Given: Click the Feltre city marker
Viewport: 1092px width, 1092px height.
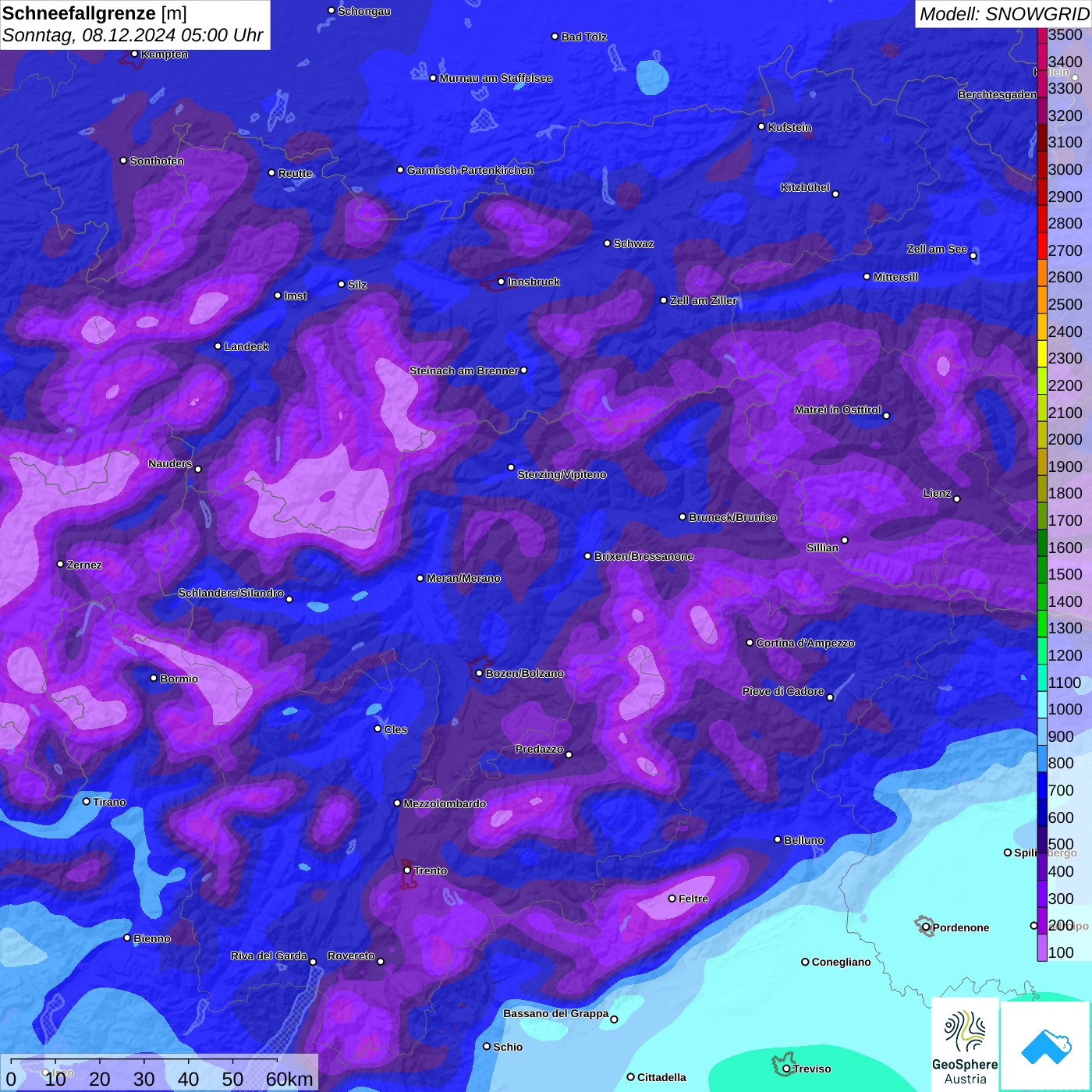Looking at the screenshot, I should coord(672,899).
